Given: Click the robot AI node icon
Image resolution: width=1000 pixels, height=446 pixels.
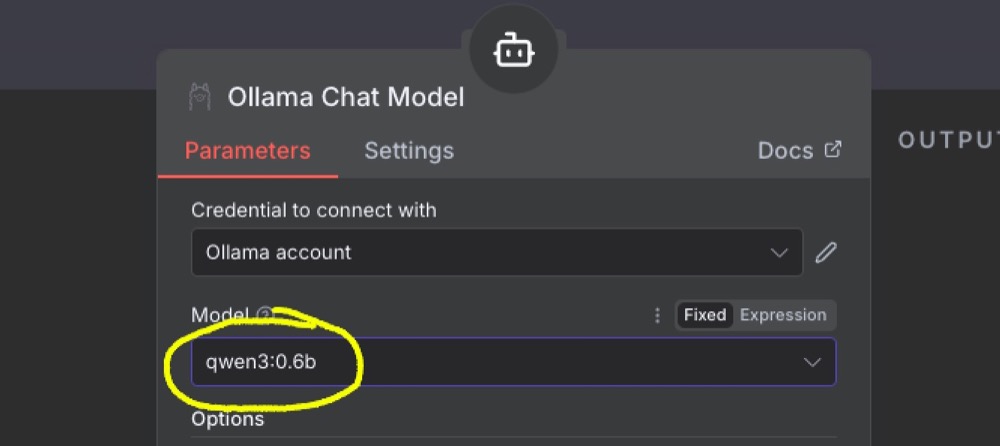Looking at the screenshot, I should click(x=511, y=50).
